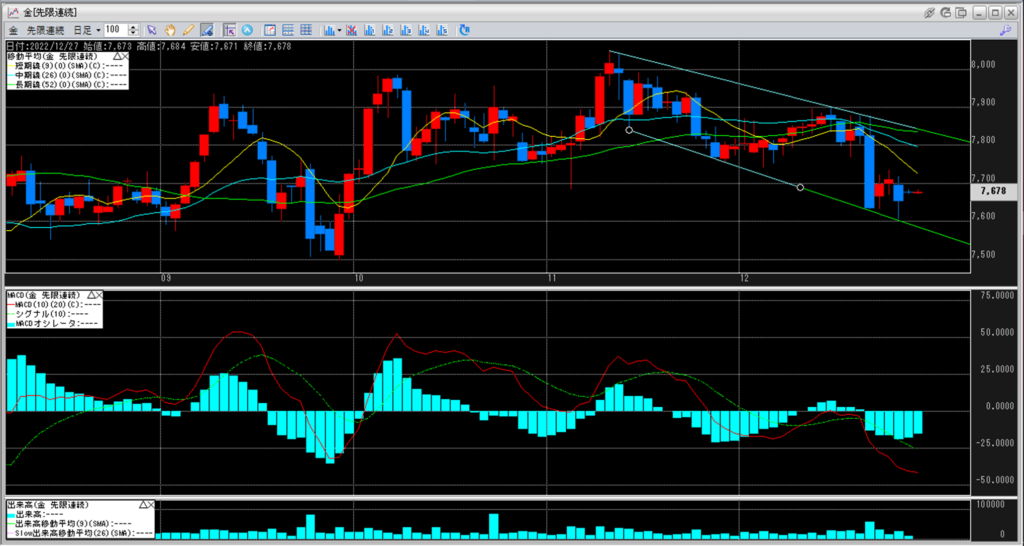
Task: Click the 金[先限連続] window title
Action: coord(50,12)
